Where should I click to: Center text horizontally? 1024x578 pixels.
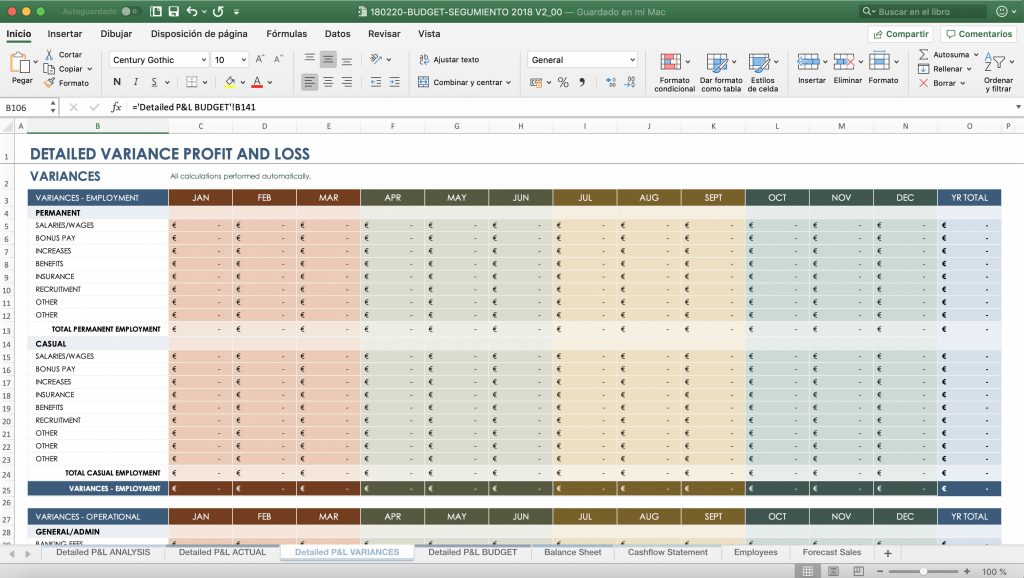[x=328, y=82]
